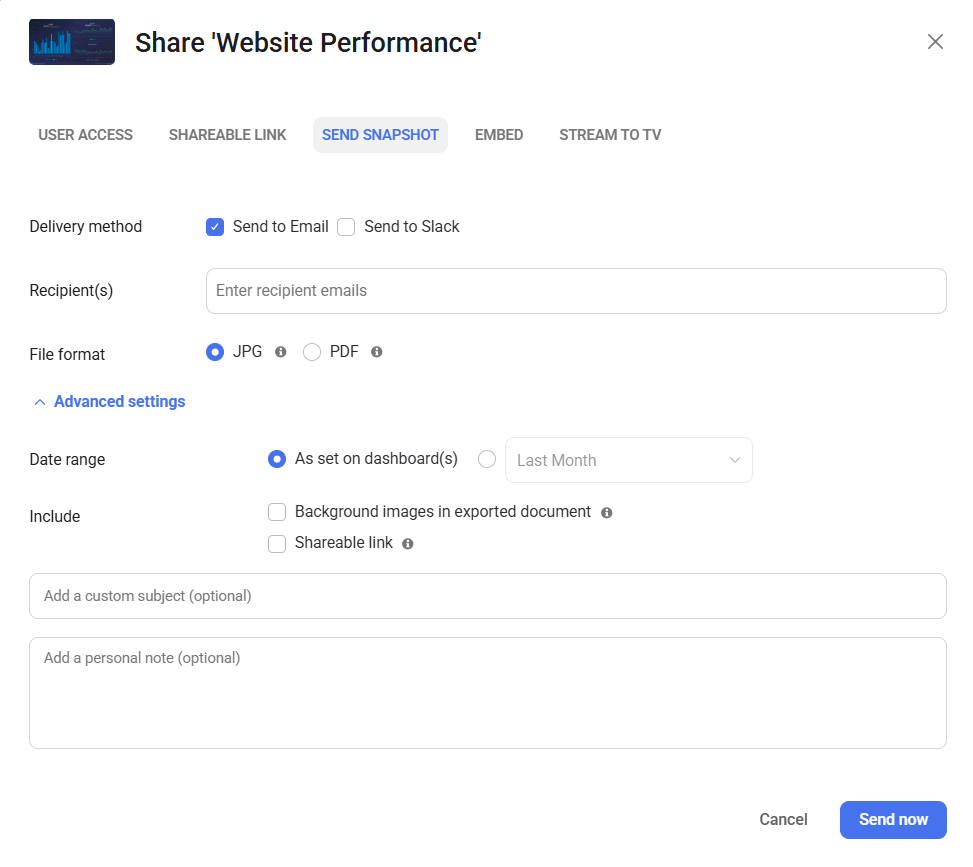Focus the recipient emails input field
This screenshot has width=973, height=867.
point(576,290)
